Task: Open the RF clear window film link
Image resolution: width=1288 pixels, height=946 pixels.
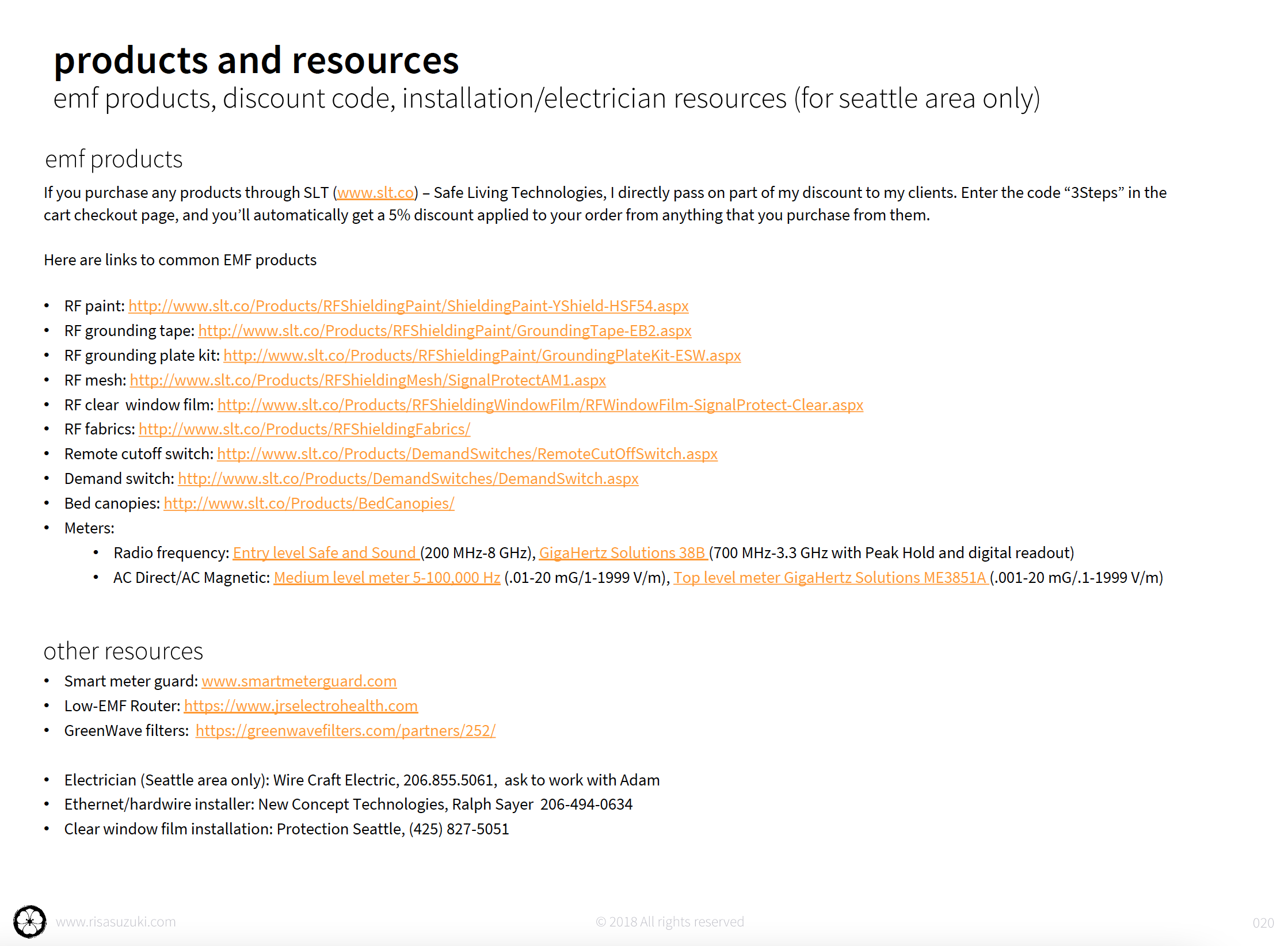Action: 540,405
